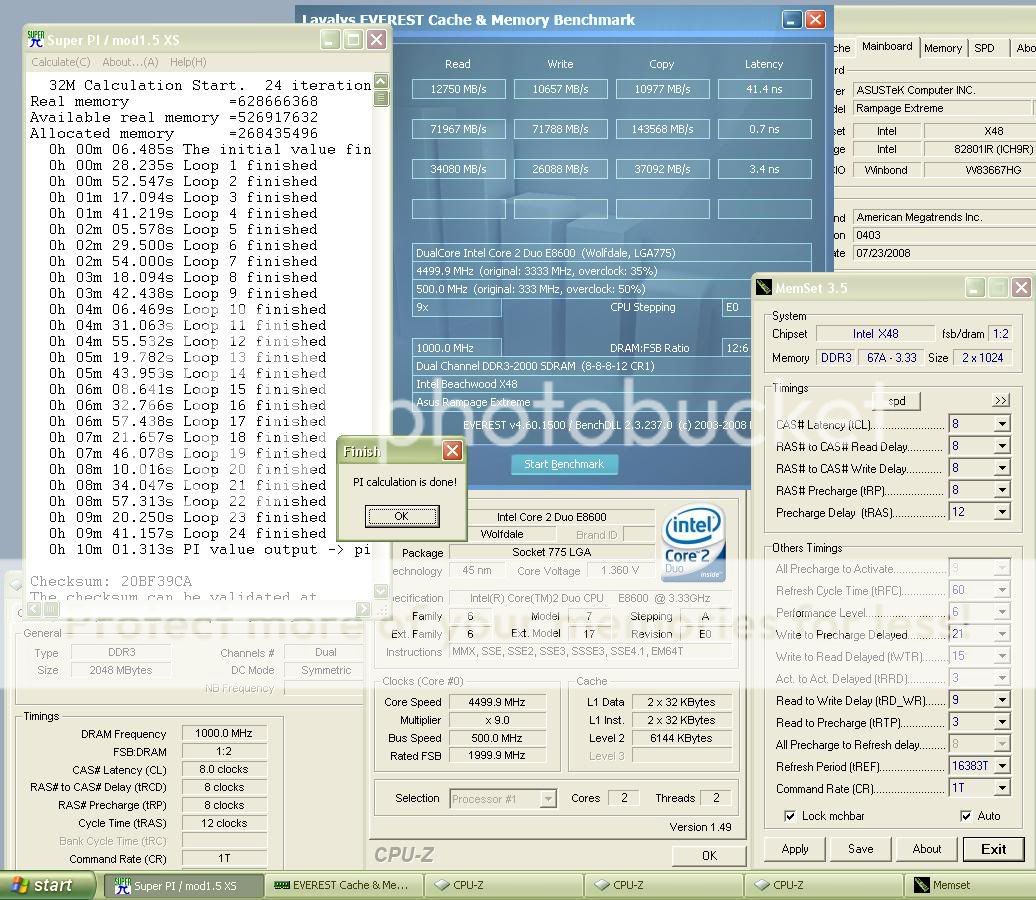This screenshot has width=1036, height=900.
Task: Click Bus Speed value 500.0 MHz
Action: click(x=497, y=738)
